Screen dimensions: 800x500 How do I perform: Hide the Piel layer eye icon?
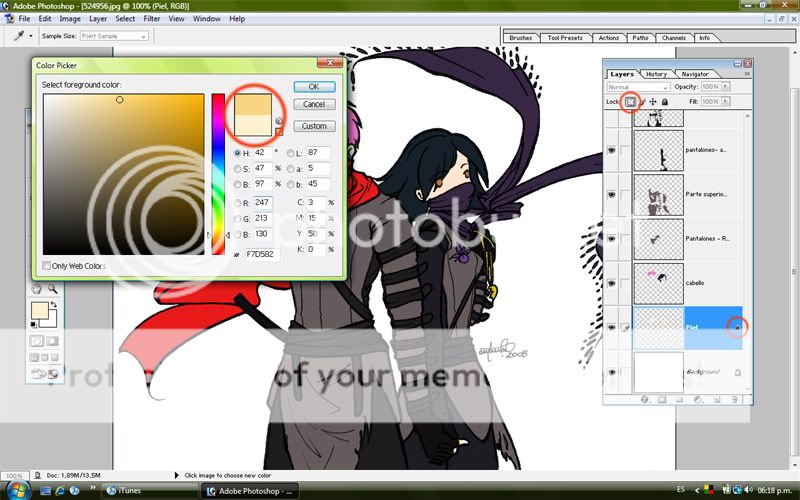coord(611,328)
